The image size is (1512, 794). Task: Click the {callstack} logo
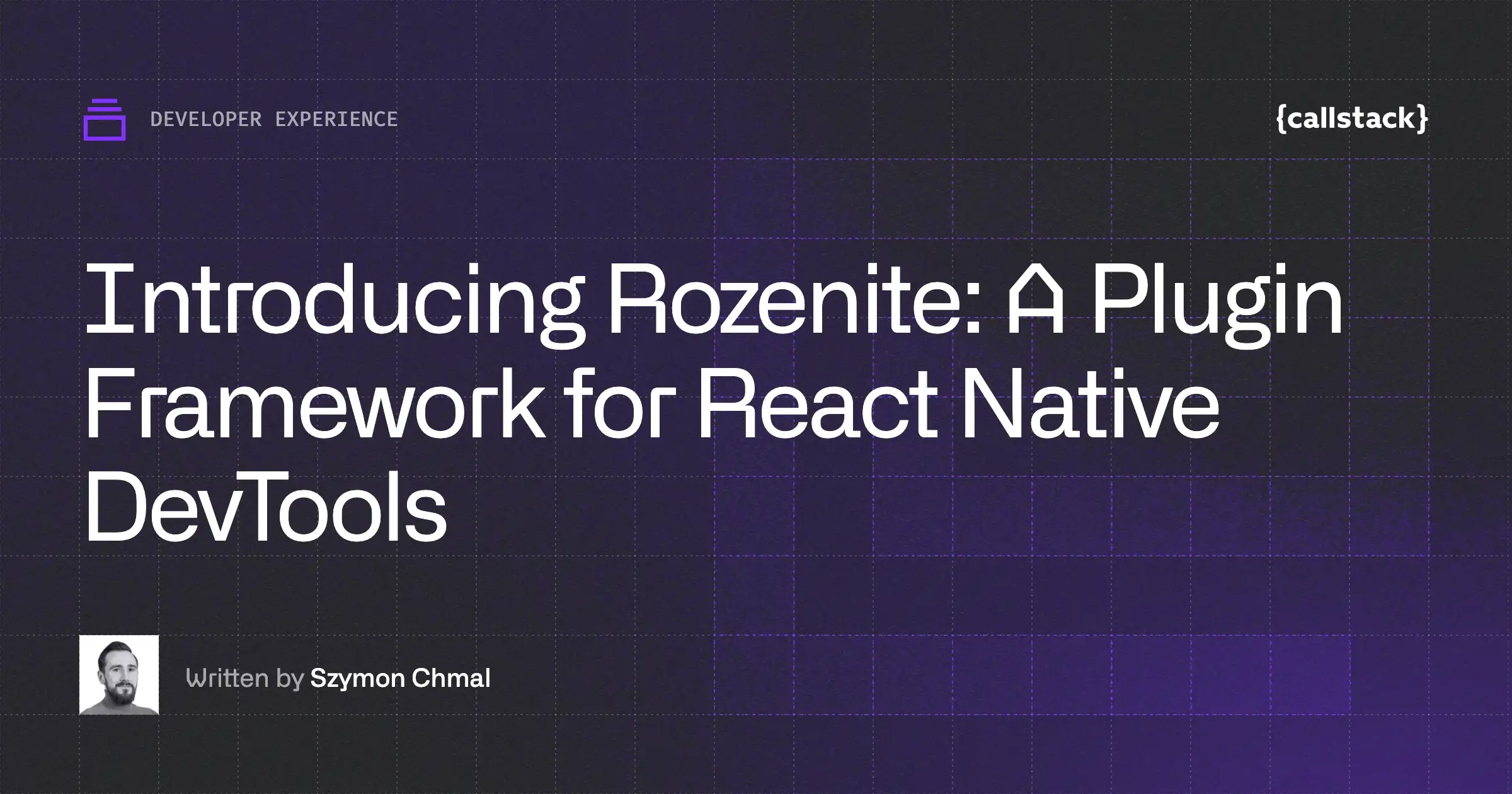point(1351,118)
